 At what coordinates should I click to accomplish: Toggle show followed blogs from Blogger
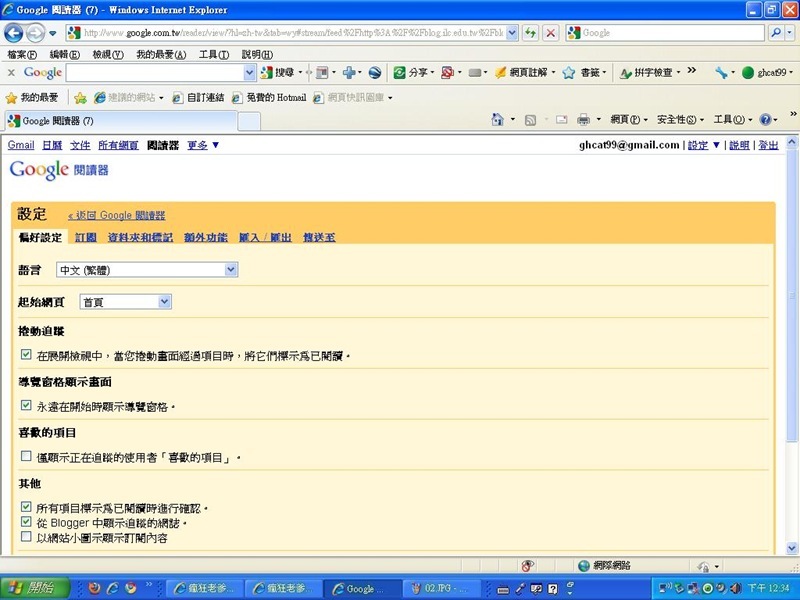click(x=26, y=521)
